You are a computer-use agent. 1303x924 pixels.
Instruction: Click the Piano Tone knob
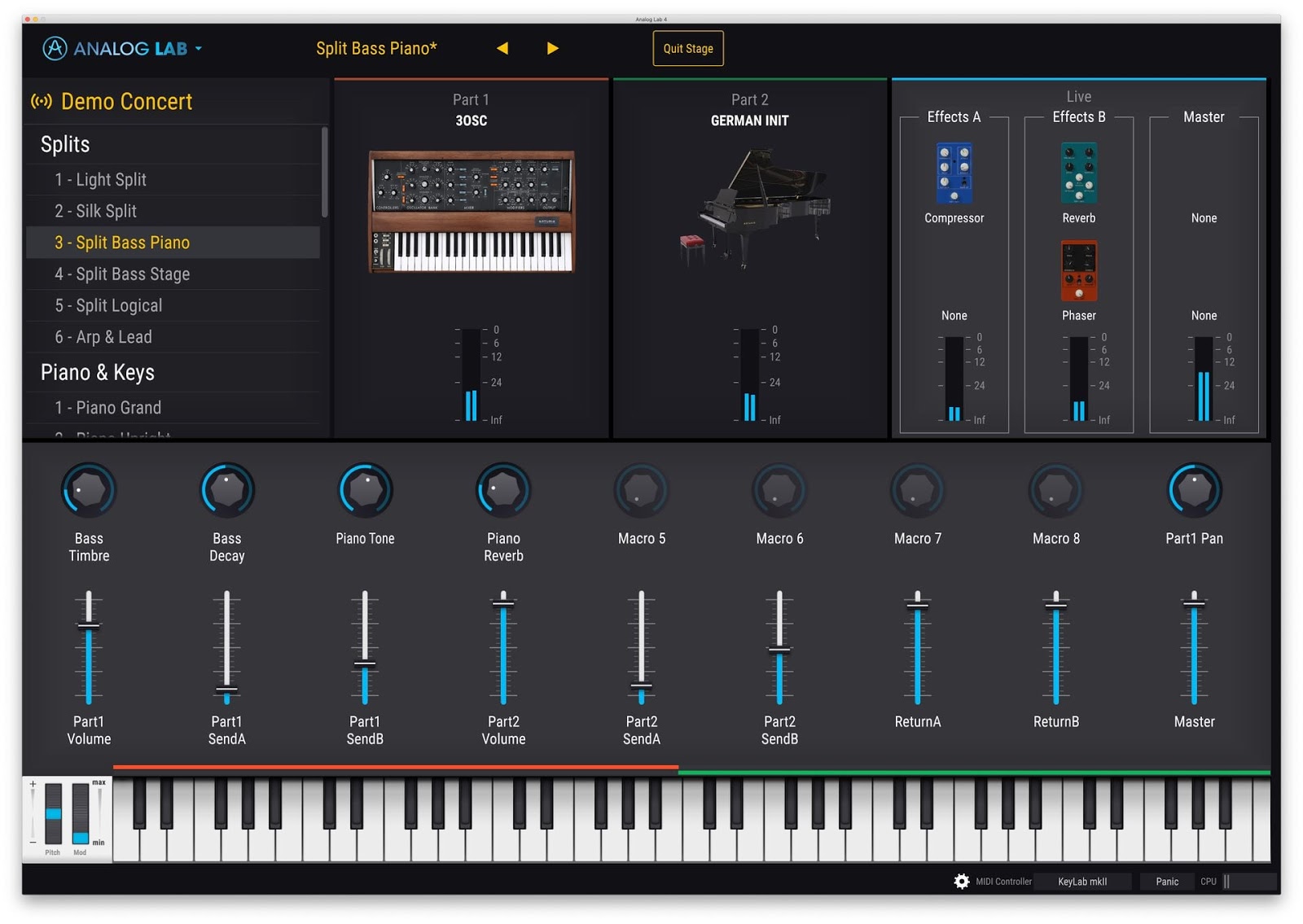365,490
